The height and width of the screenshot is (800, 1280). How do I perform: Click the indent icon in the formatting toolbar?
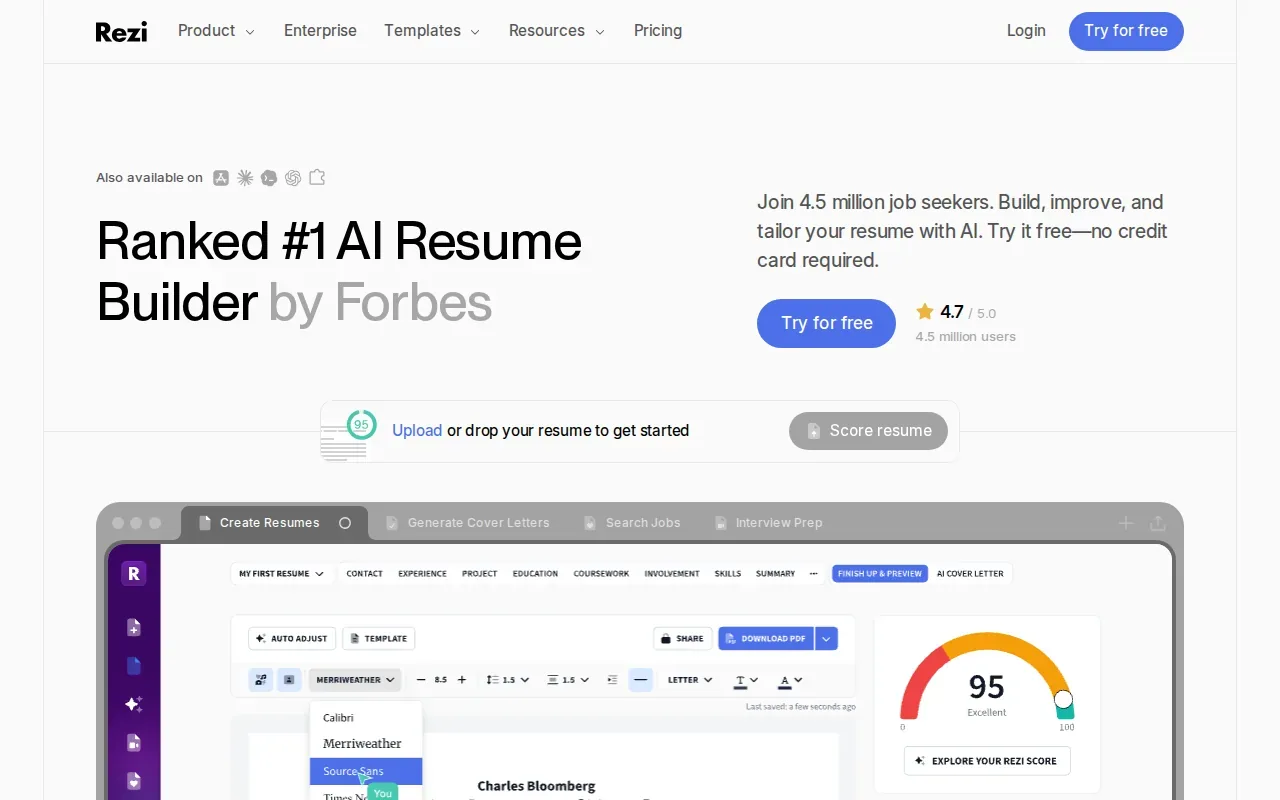tap(612, 680)
